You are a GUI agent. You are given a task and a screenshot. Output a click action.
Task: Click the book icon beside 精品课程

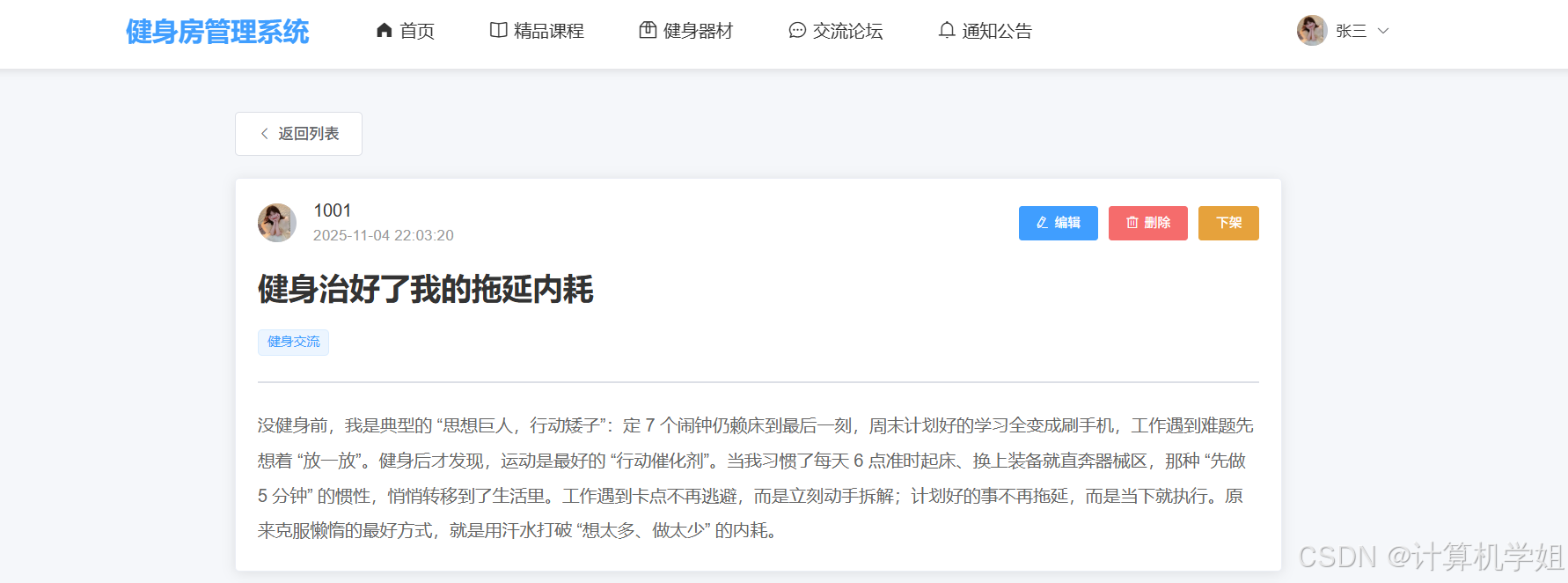(498, 31)
